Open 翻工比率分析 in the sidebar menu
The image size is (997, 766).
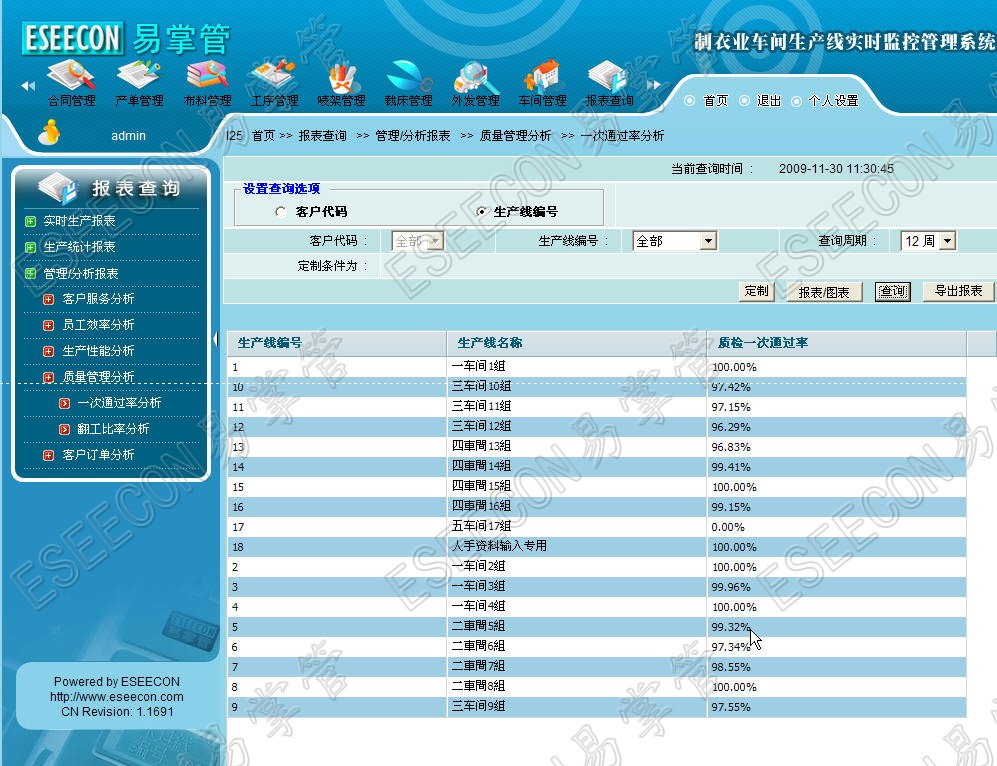[x=112, y=429]
